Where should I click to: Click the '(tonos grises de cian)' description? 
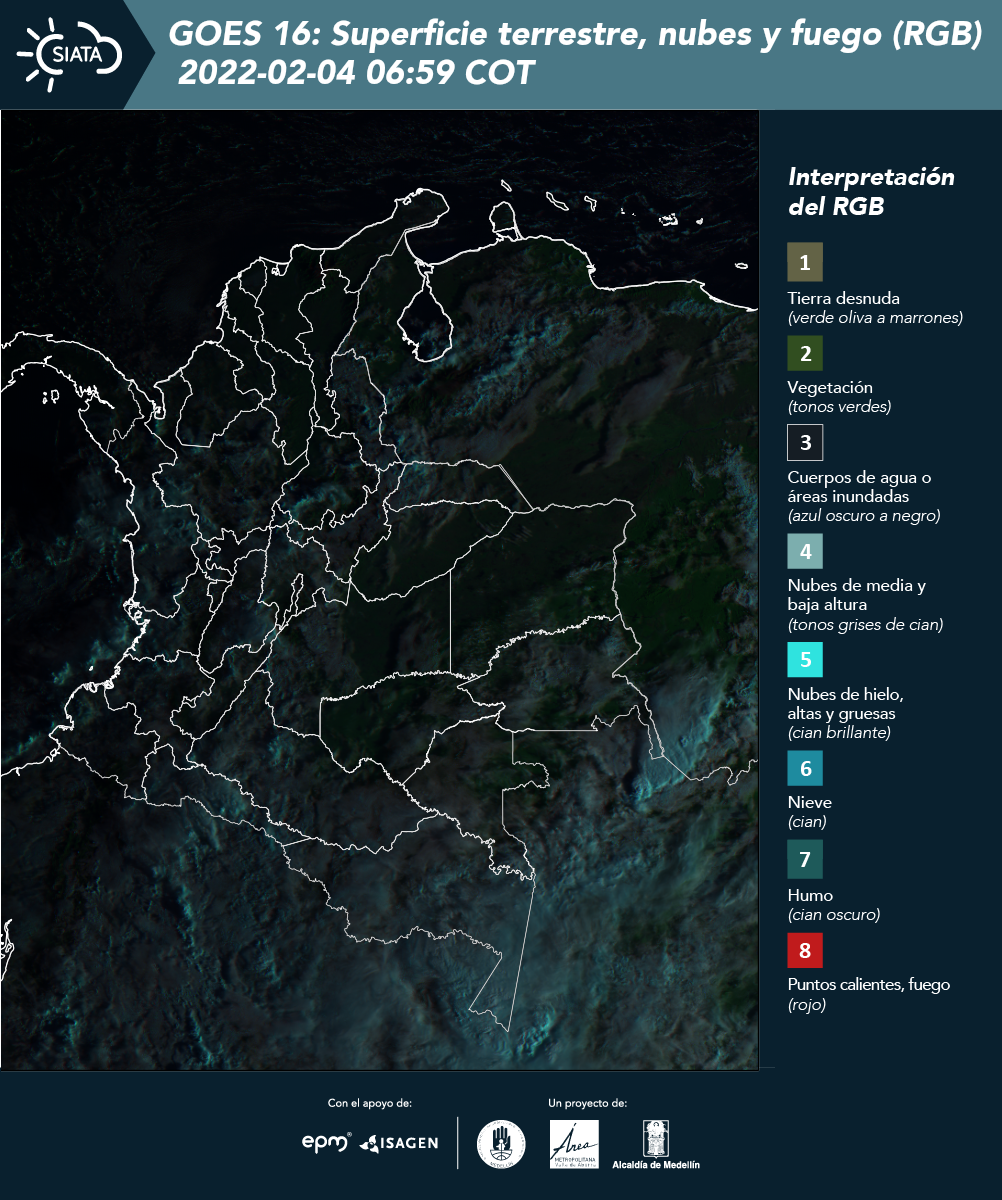pos(866,625)
